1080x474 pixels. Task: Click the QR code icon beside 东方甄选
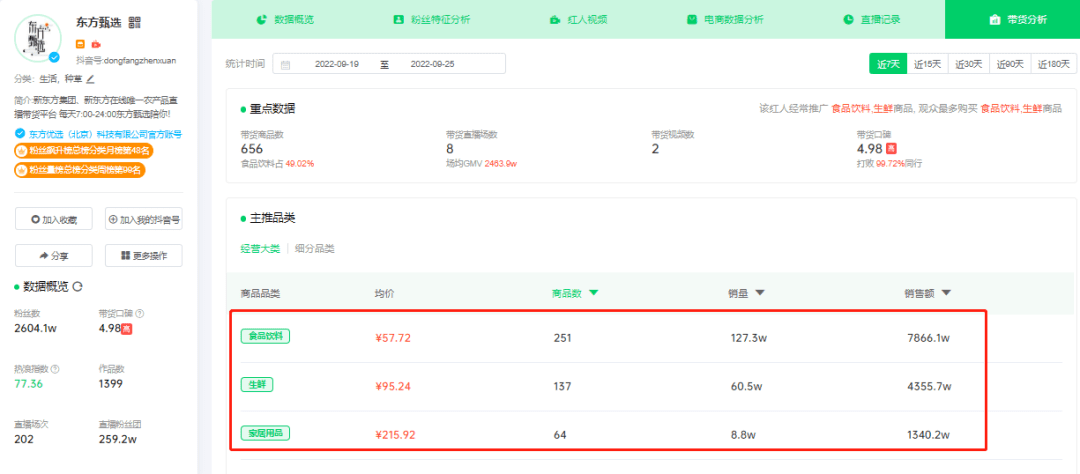point(134,23)
